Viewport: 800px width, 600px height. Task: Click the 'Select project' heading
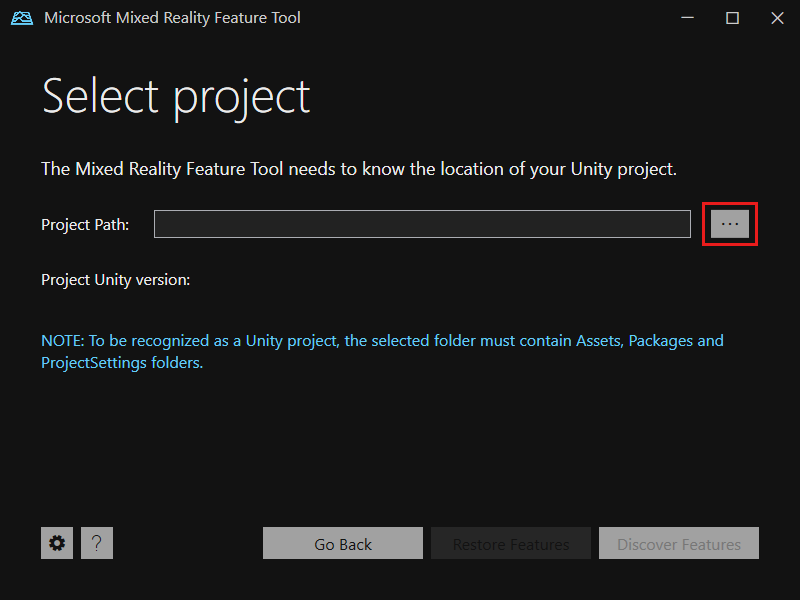pos(176,97)
